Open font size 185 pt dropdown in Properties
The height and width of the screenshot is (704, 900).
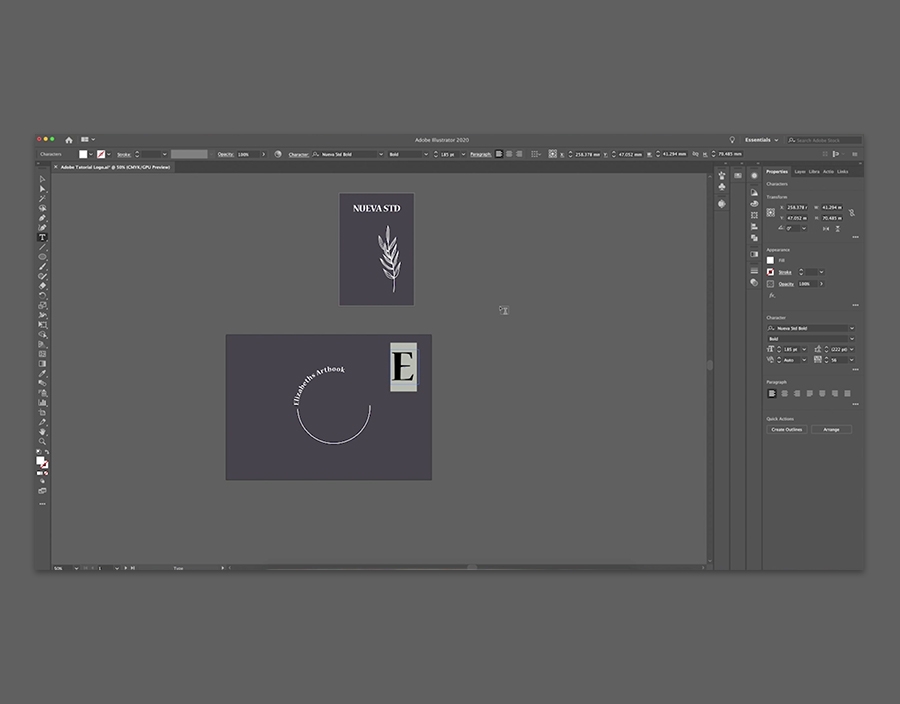(x=804, y=349)
